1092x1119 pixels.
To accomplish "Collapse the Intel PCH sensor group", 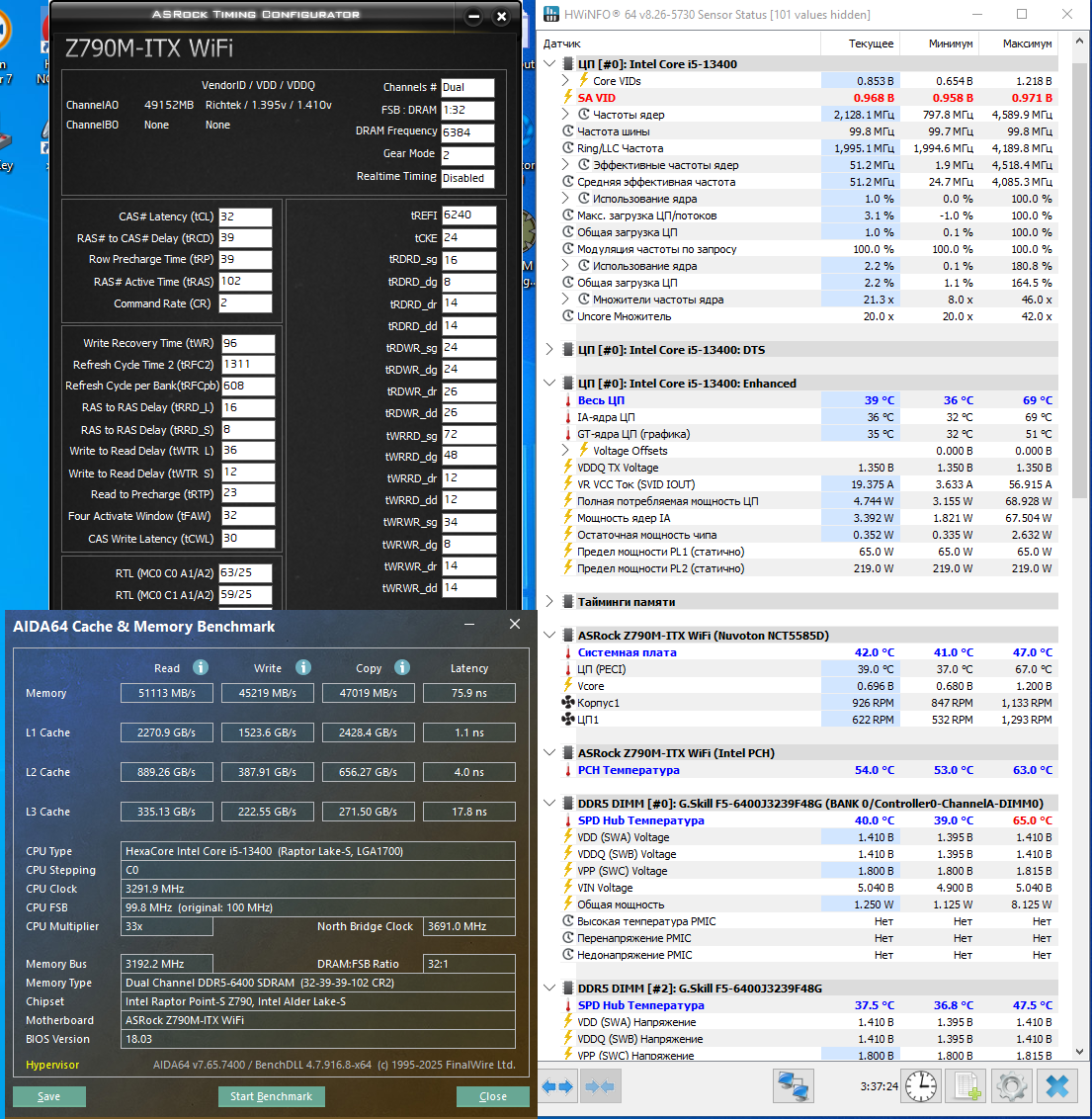I will [x=549, y=753].
